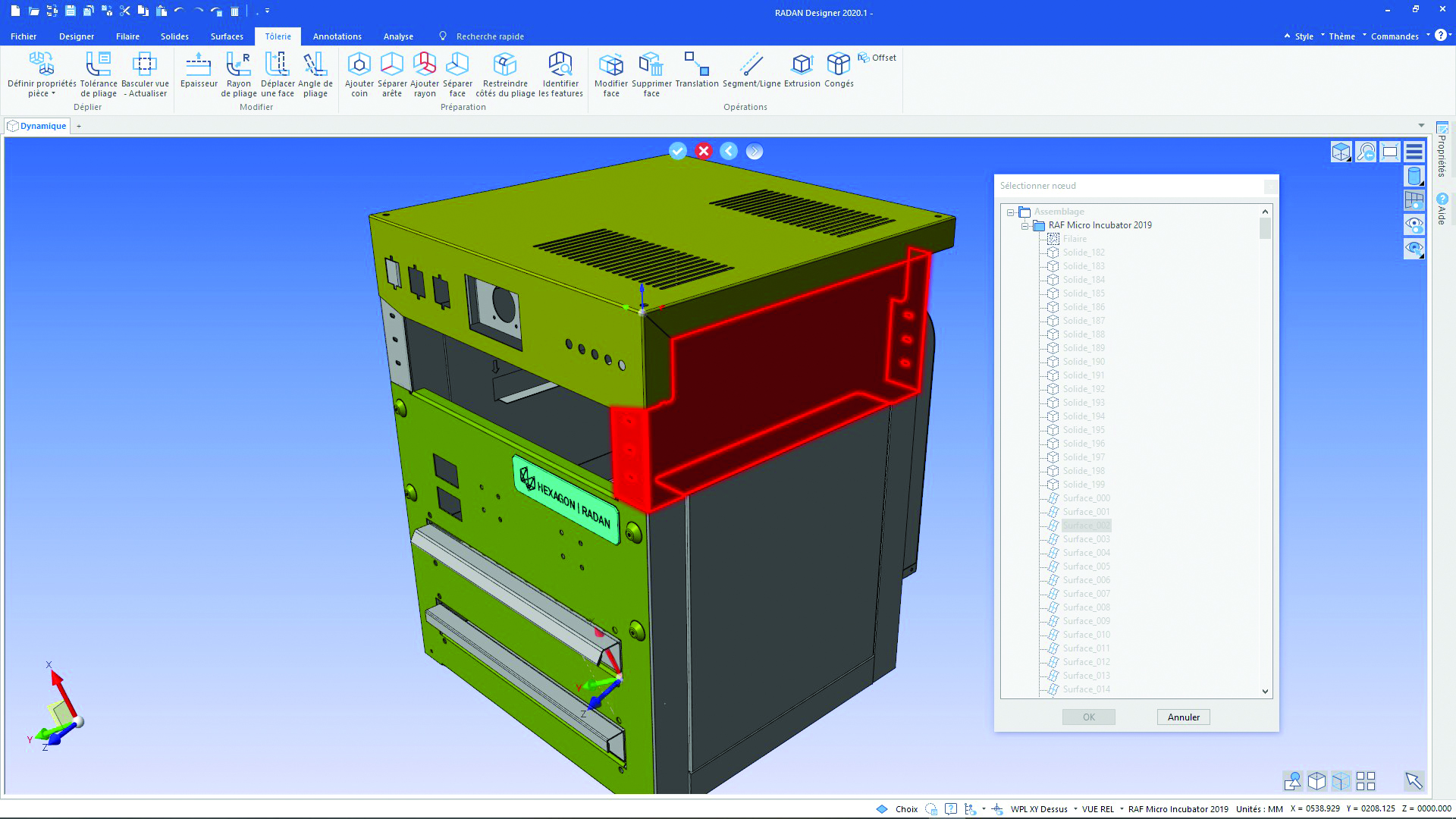This screenshot has width=1456, height=819.
Task: Switch to the Designer tab
Action: [x=77, y=36]
